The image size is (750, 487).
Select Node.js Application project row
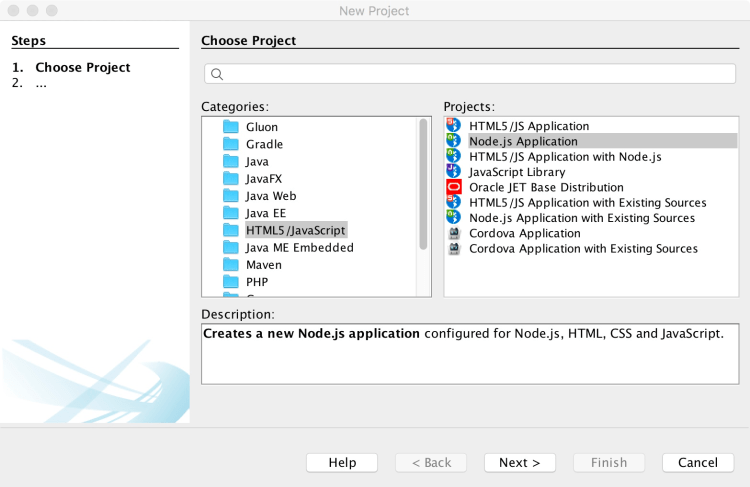point(602,141)
